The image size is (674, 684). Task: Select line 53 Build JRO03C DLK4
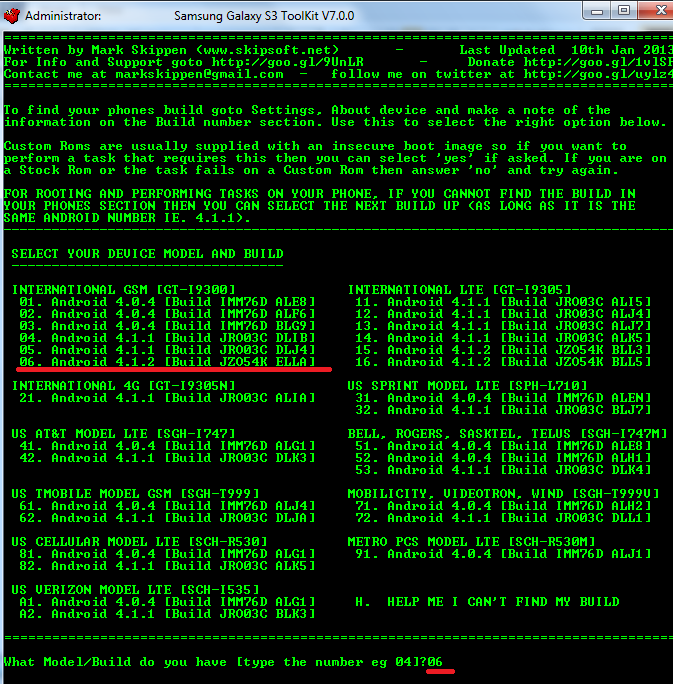[503, 470]
